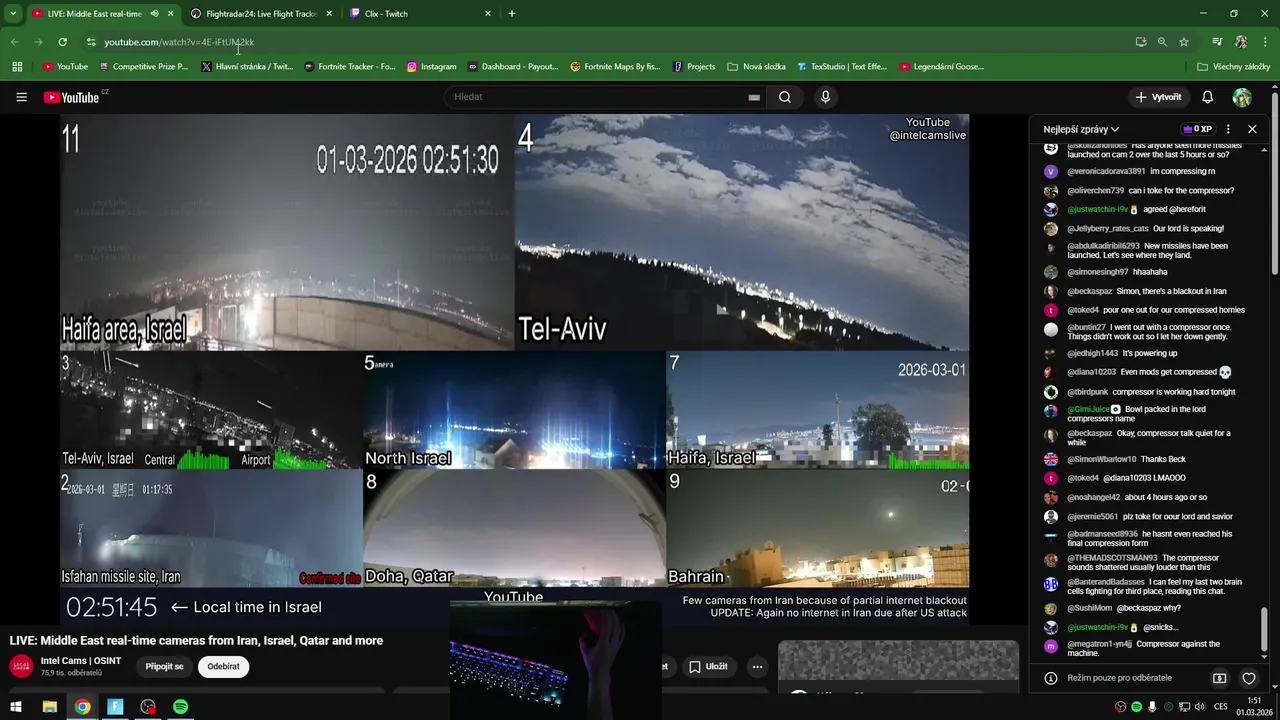The image size is (1280, 720).
Task: Switch to Clix - Twitch tab
Action: pos(420,14)
